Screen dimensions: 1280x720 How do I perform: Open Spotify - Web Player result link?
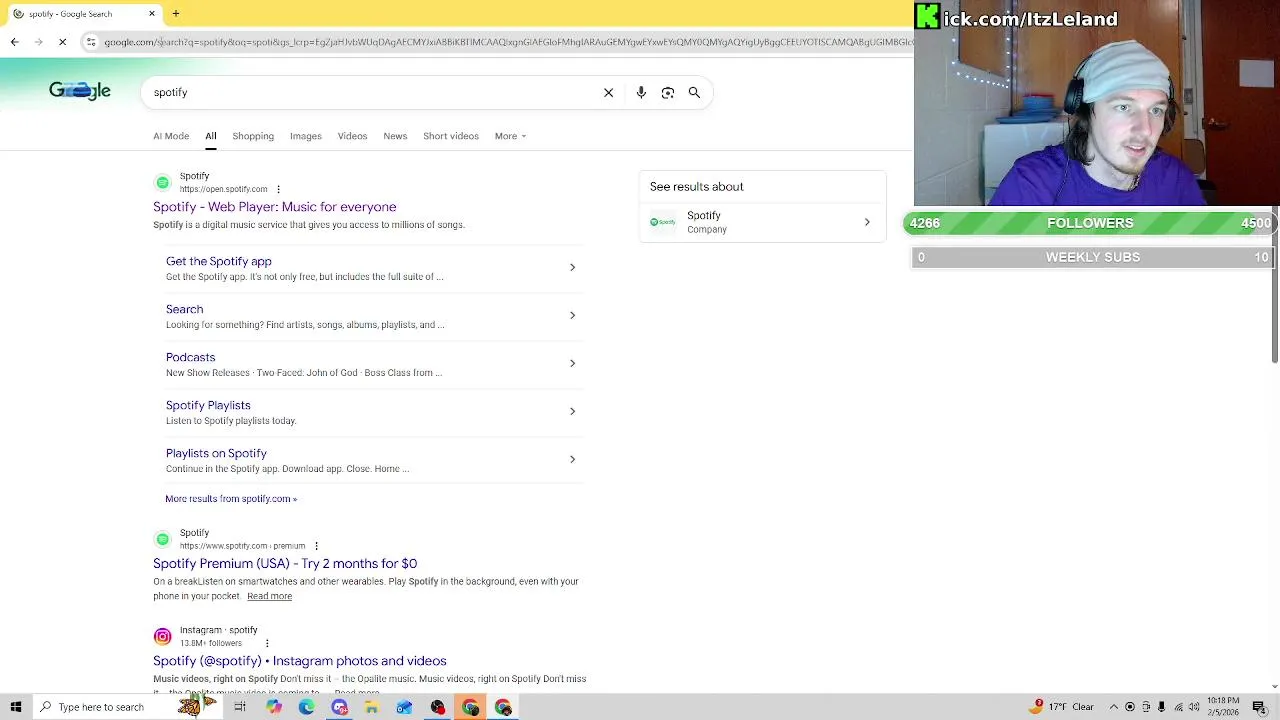275,207
